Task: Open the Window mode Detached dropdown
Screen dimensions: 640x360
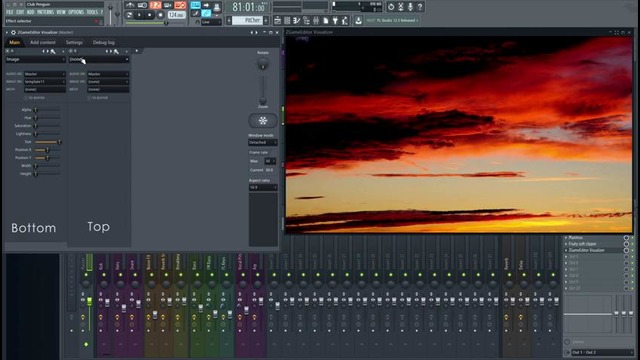Action: [263, 142]
